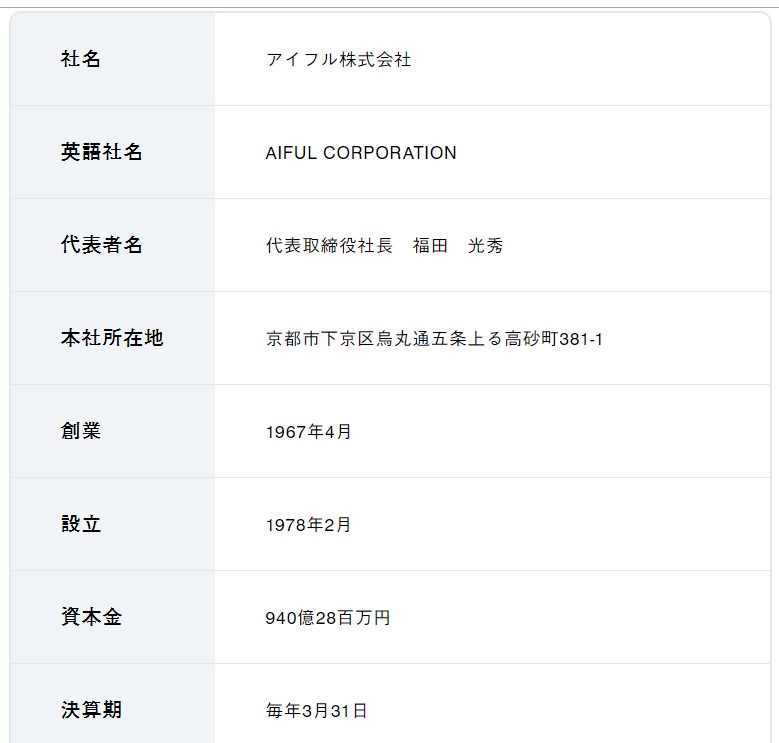Select 代表取締役社長 福田 光秀 text

pos(385,245)
